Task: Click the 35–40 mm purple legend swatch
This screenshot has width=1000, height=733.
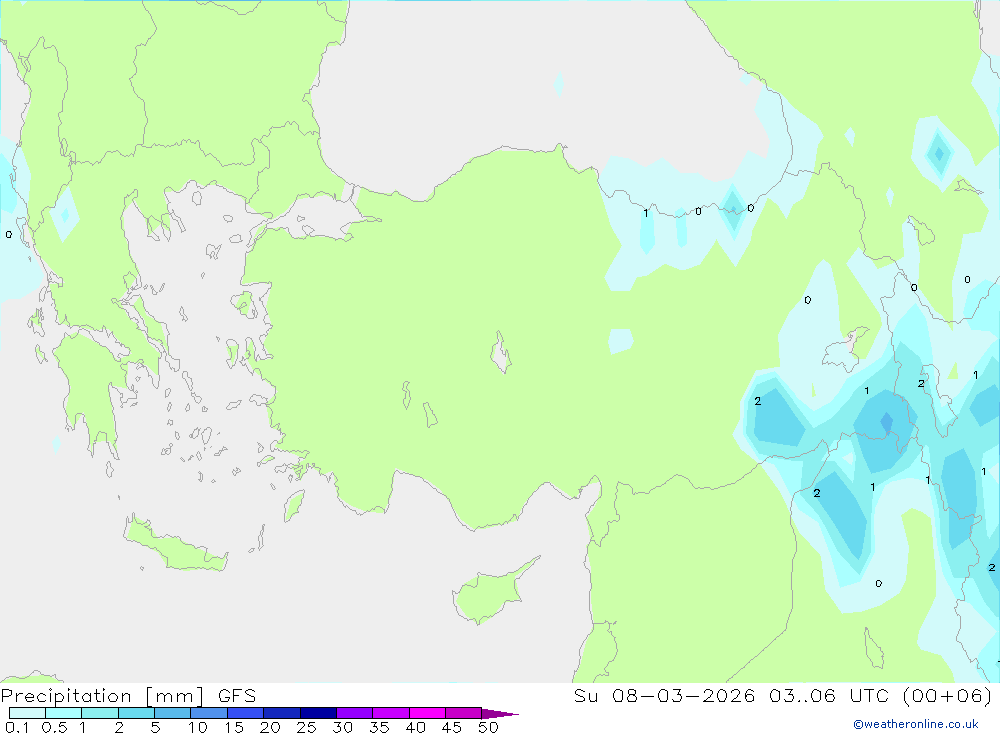Action: [x=391, y=713]
